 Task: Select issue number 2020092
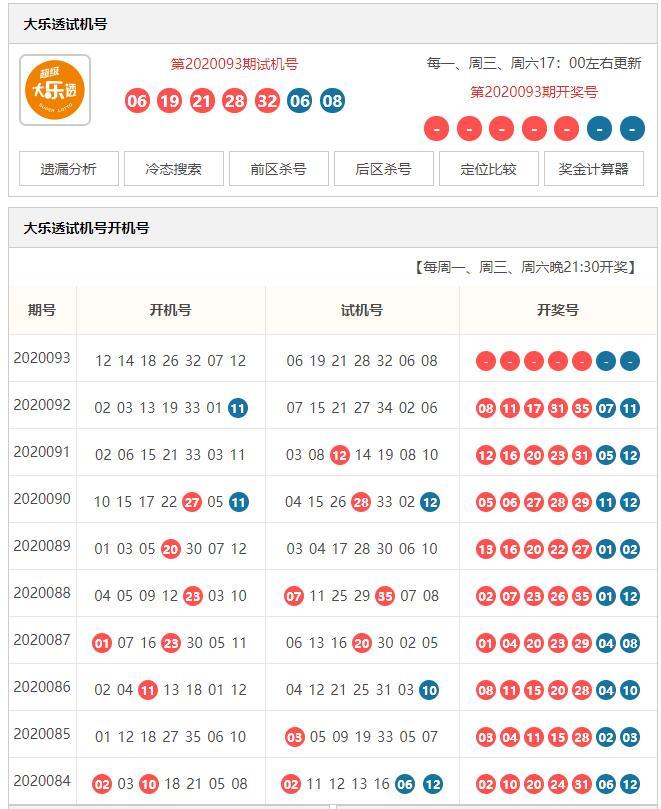tap(42, 404)
